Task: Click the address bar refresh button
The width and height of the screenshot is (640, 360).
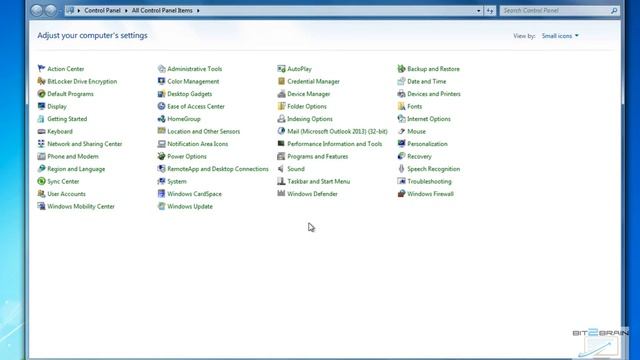Action: pyautogui.click(x=490, y=11)
